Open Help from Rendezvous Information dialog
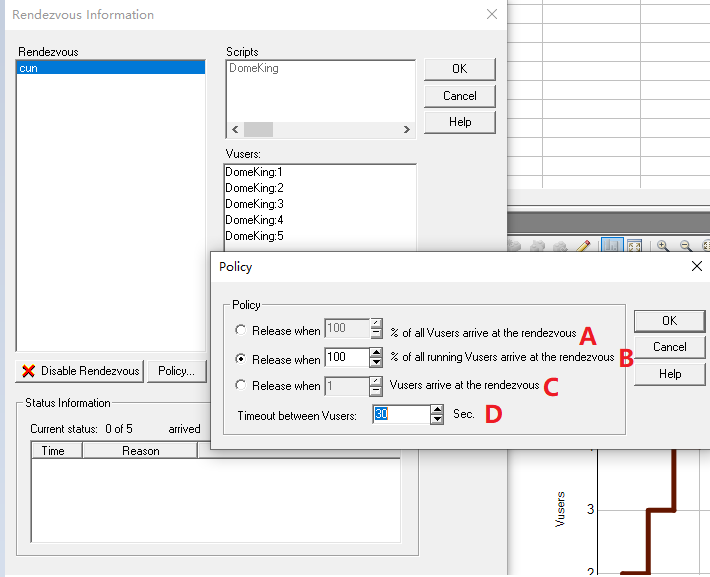This screenshot has width=710, height=577. click(x=460, y=122)
